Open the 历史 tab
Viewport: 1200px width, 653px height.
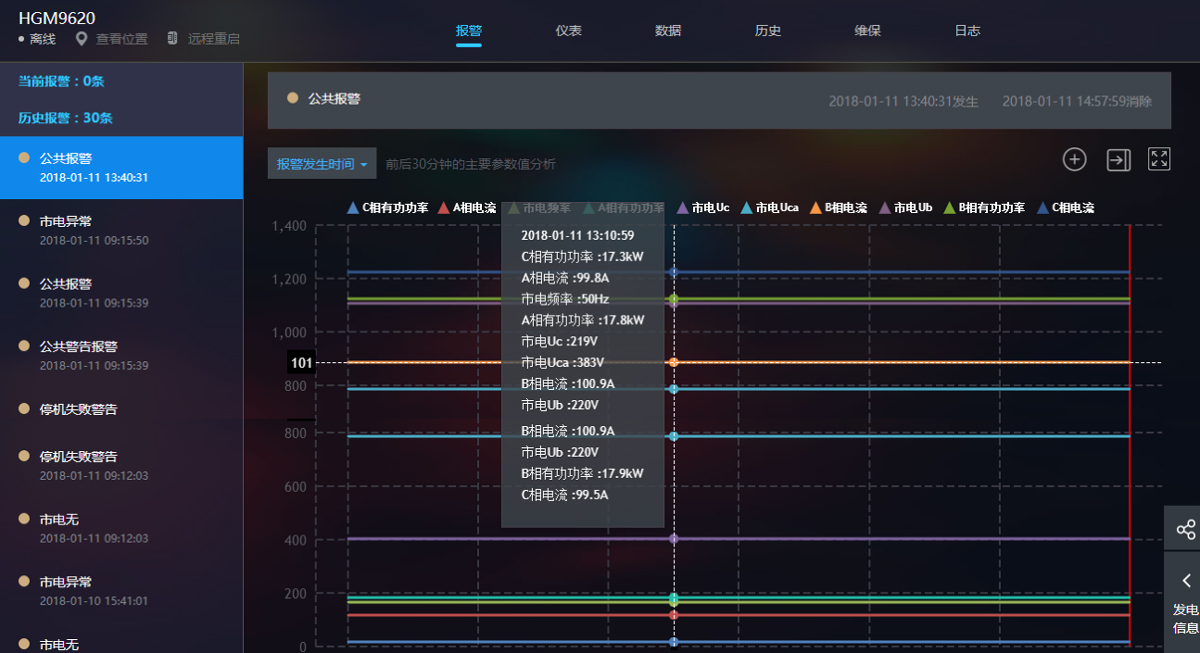pyautogui.click(x=768, y=31)
